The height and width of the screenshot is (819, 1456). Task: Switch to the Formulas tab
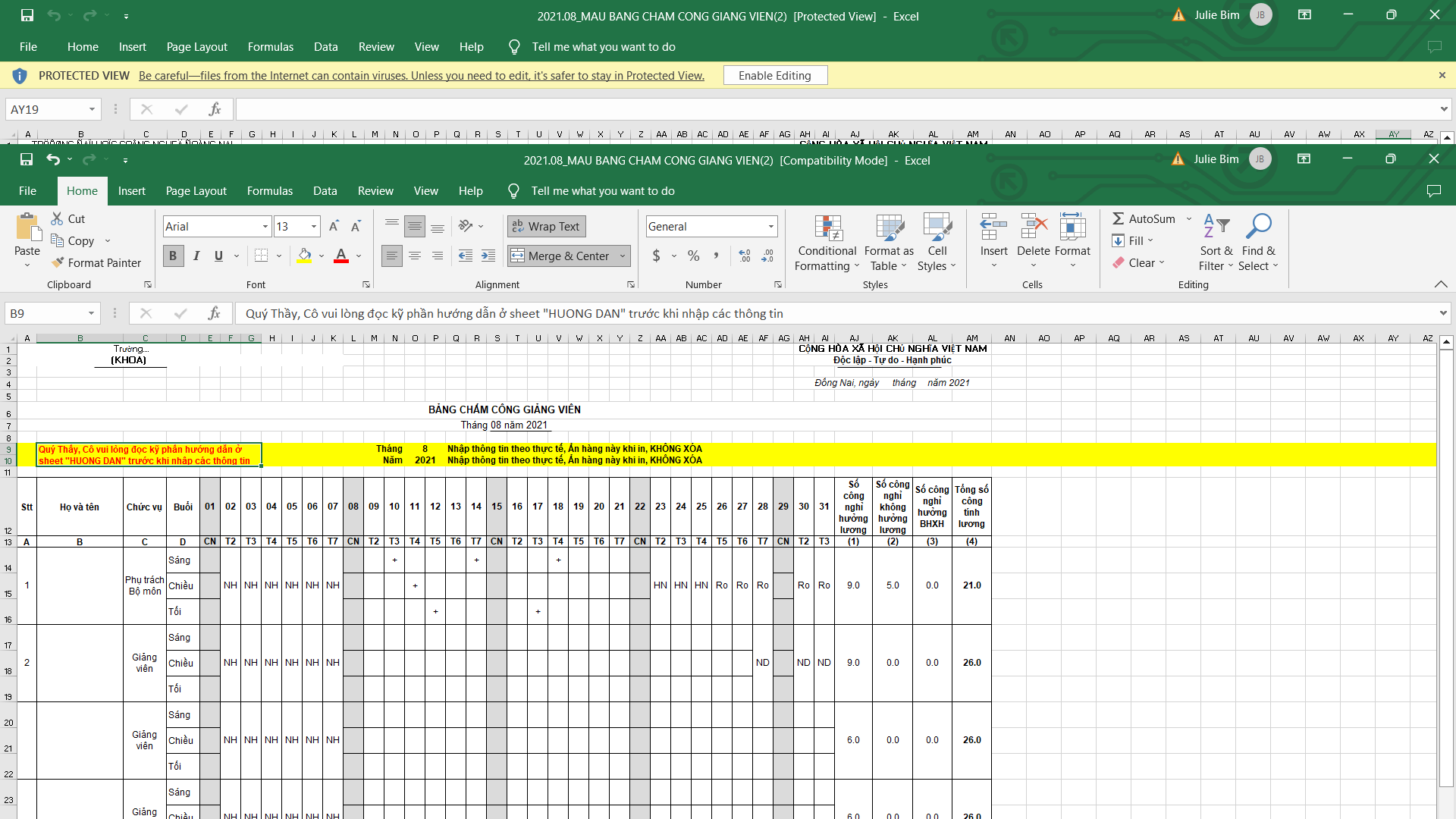point(269,191)
